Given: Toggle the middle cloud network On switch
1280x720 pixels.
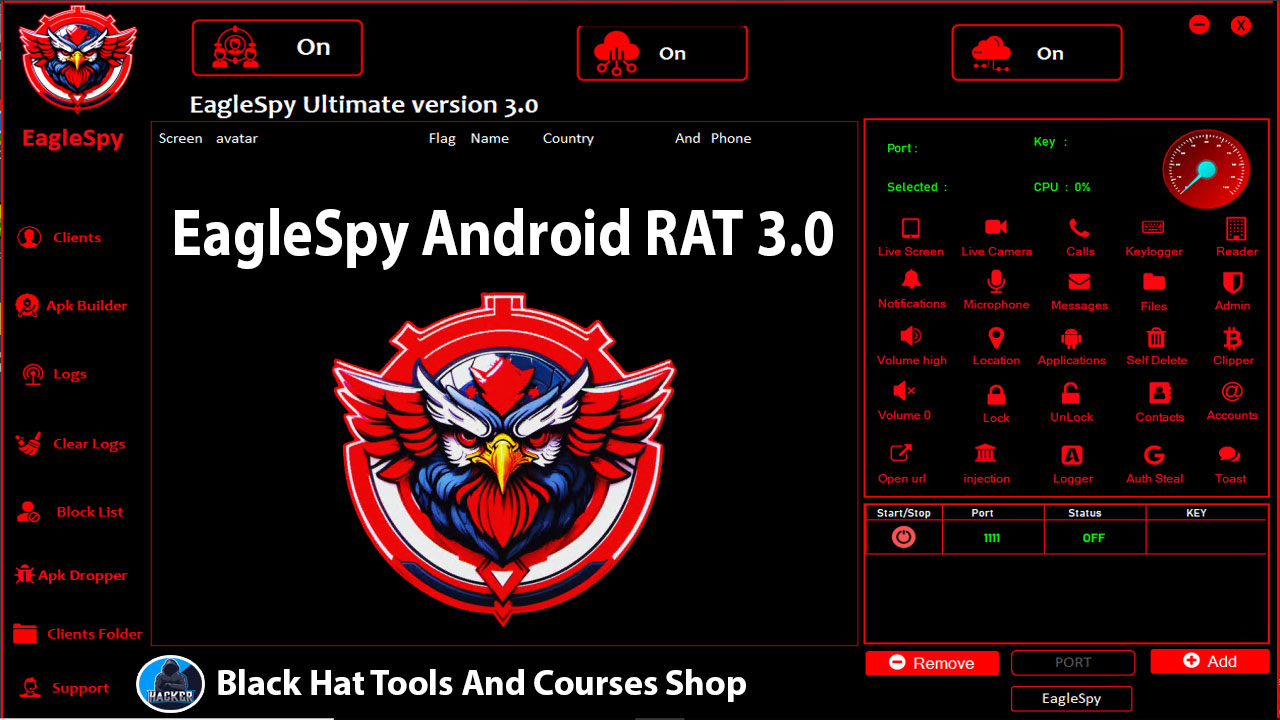Looking at the screenshot, I should click(662, 54).
